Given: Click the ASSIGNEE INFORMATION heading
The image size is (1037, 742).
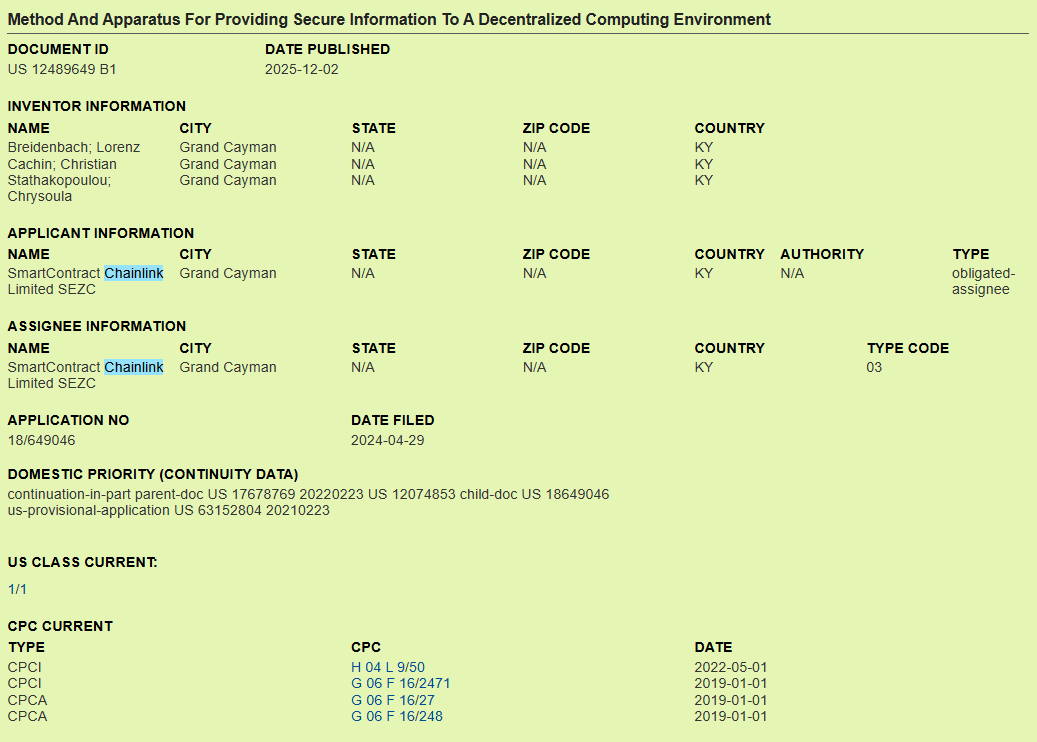Looking at the screenshot, I should tap(97, 327).
